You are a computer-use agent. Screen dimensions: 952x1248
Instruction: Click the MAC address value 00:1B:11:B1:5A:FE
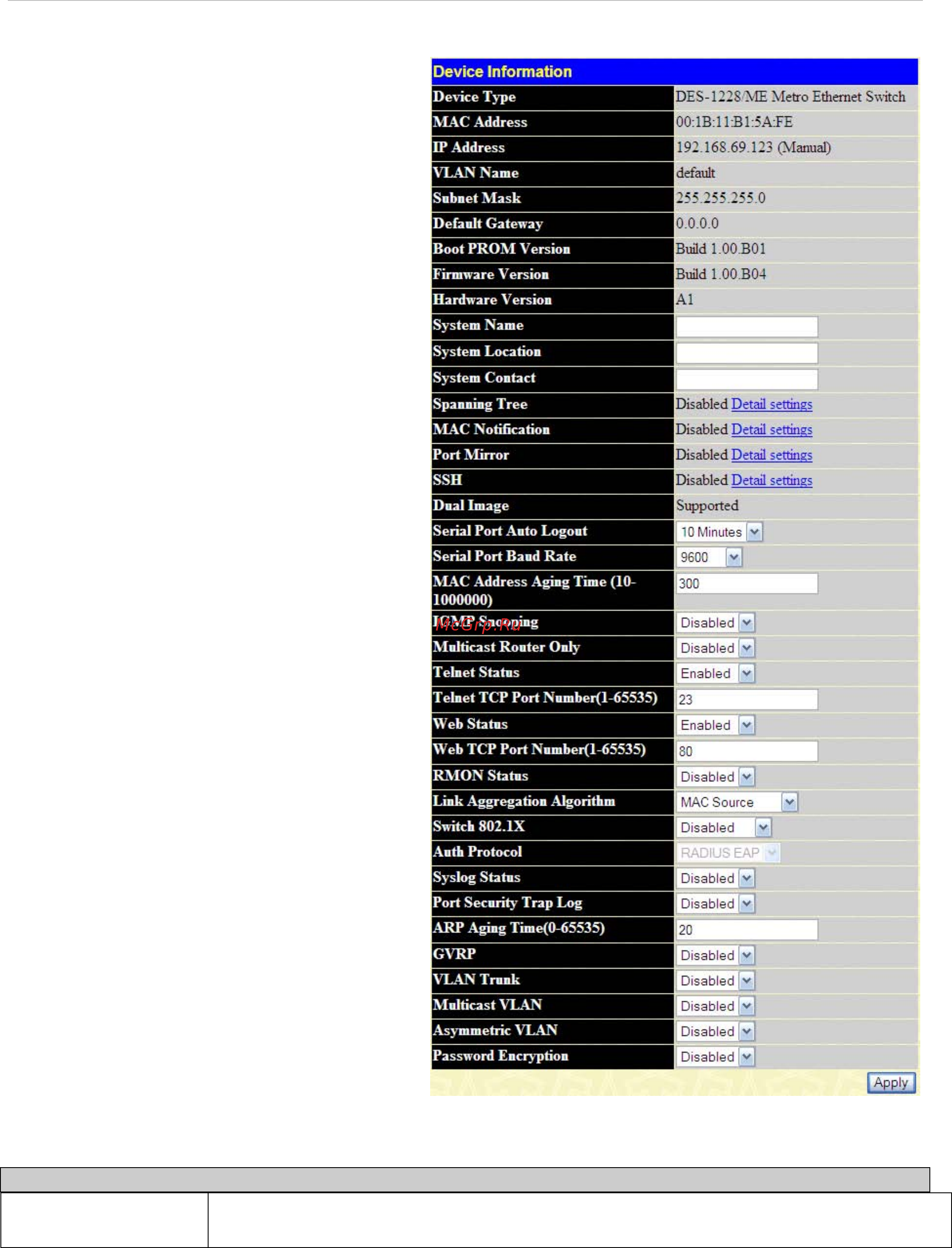734,122
